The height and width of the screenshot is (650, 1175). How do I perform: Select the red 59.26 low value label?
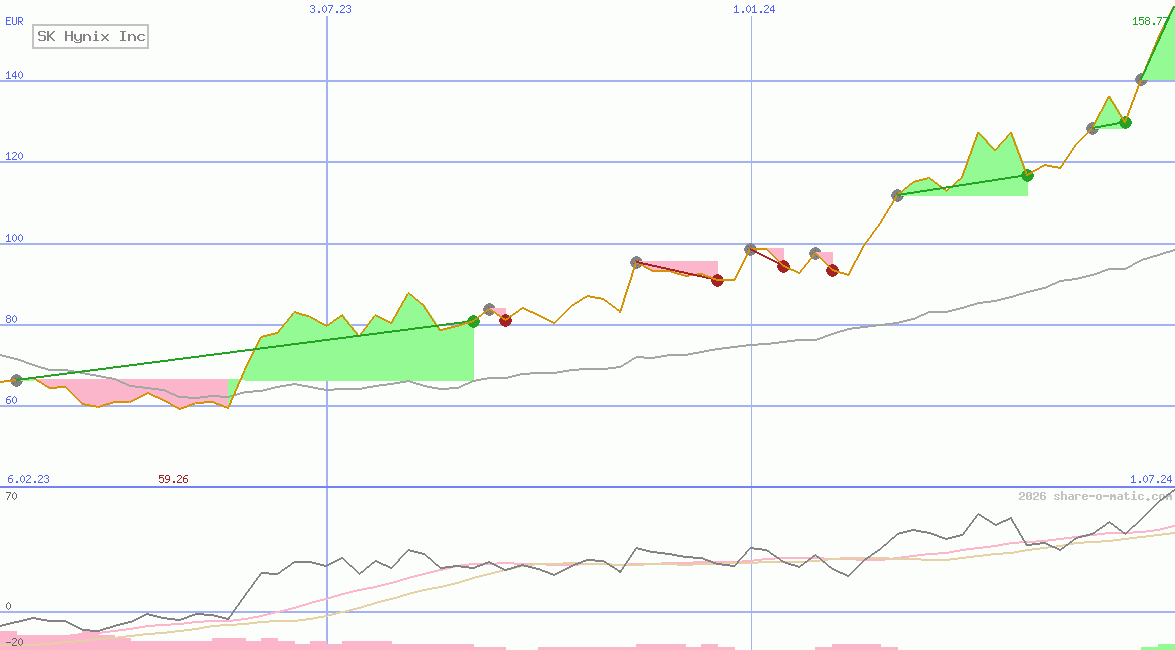[x=172, y=479]
